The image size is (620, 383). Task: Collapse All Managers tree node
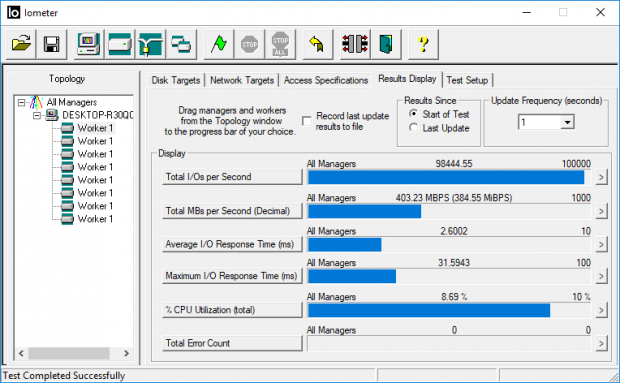tap(21, 103)
